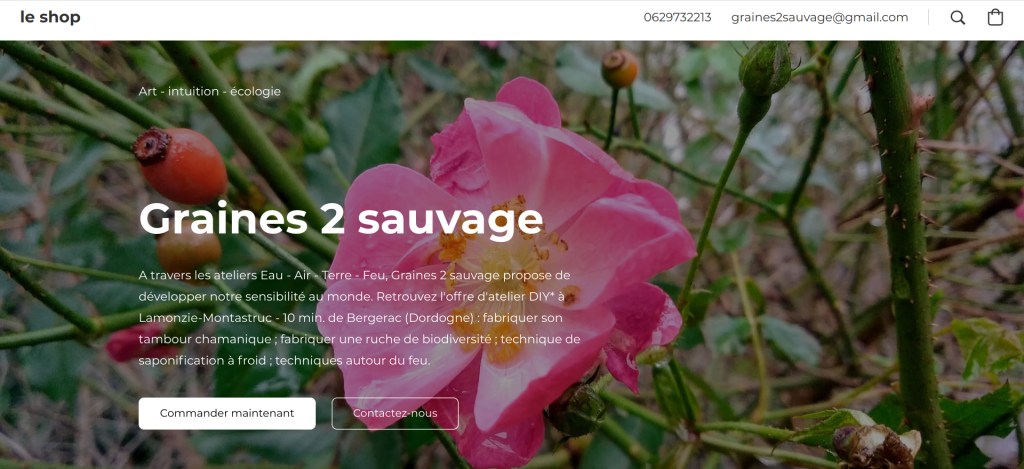Click the "Art - intuition - écologie" tagline

210,91
